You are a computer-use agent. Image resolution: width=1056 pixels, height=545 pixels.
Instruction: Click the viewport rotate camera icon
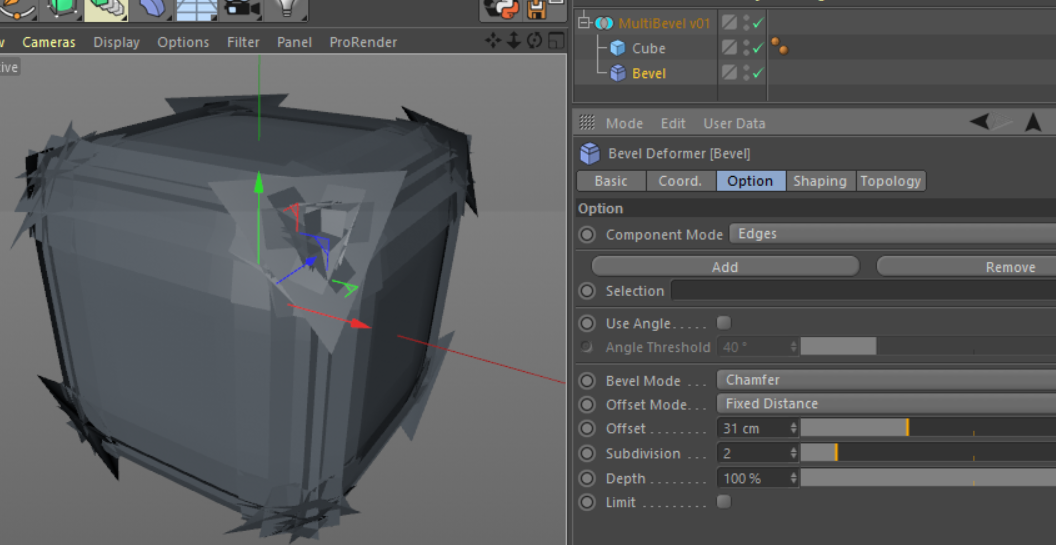(535, 41)
